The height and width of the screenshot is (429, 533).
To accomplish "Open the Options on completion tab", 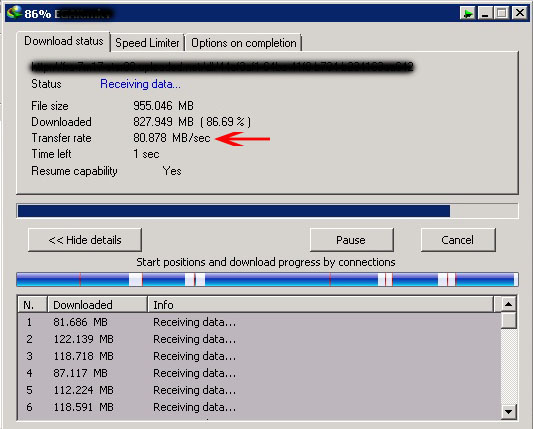I will tap(244, 43).
